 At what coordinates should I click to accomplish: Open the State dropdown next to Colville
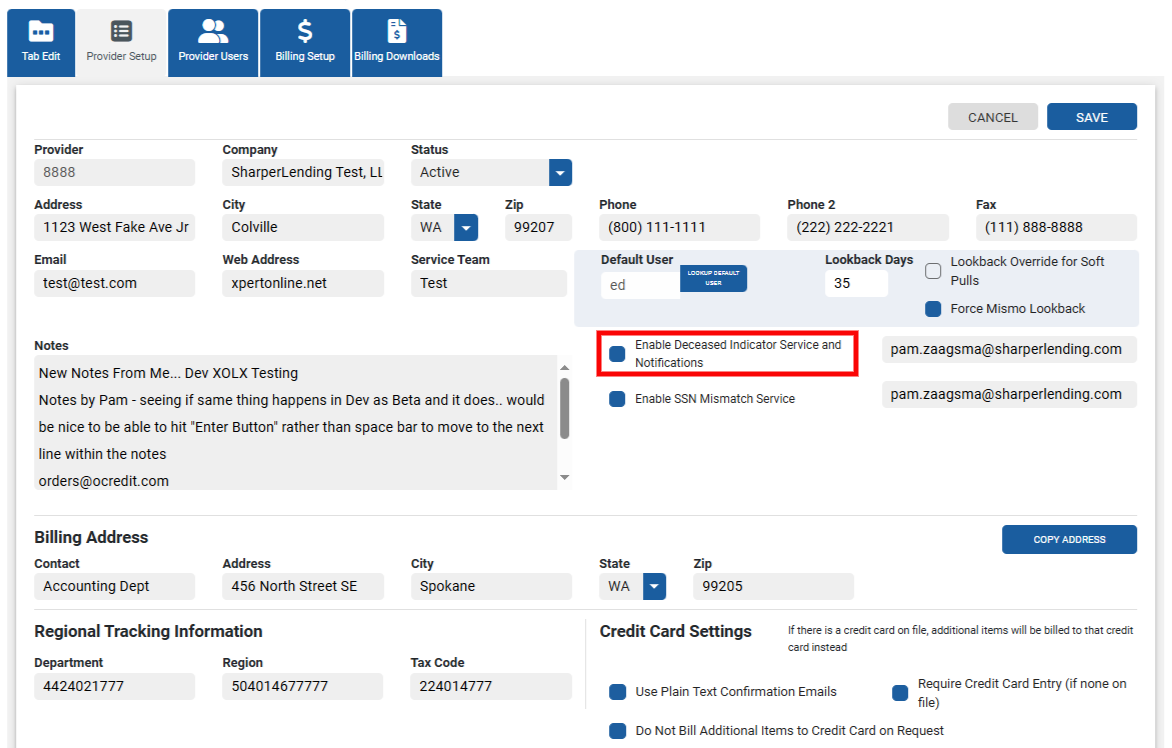coord(466,227)
